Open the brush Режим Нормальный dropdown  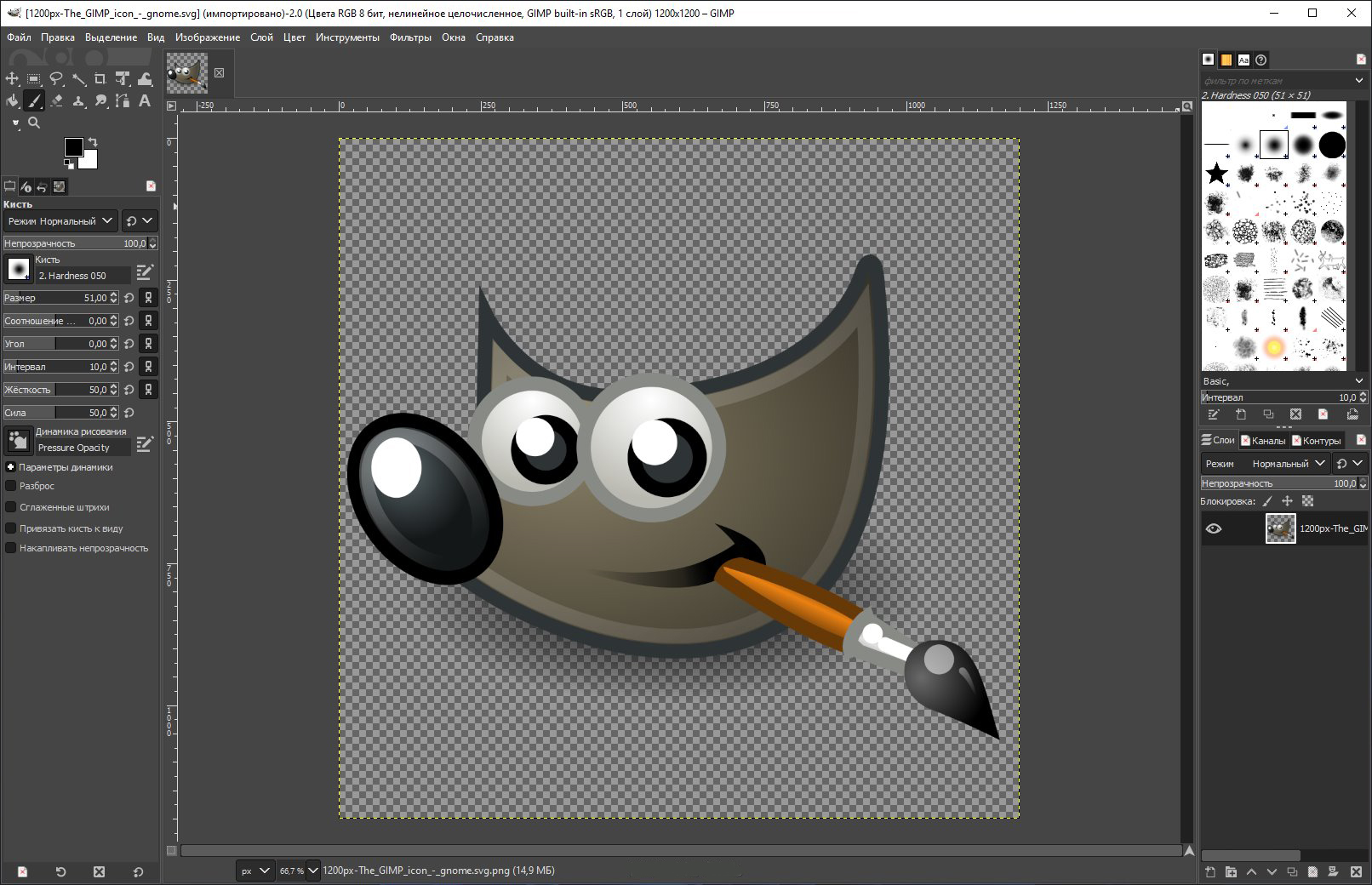point(60,221)
